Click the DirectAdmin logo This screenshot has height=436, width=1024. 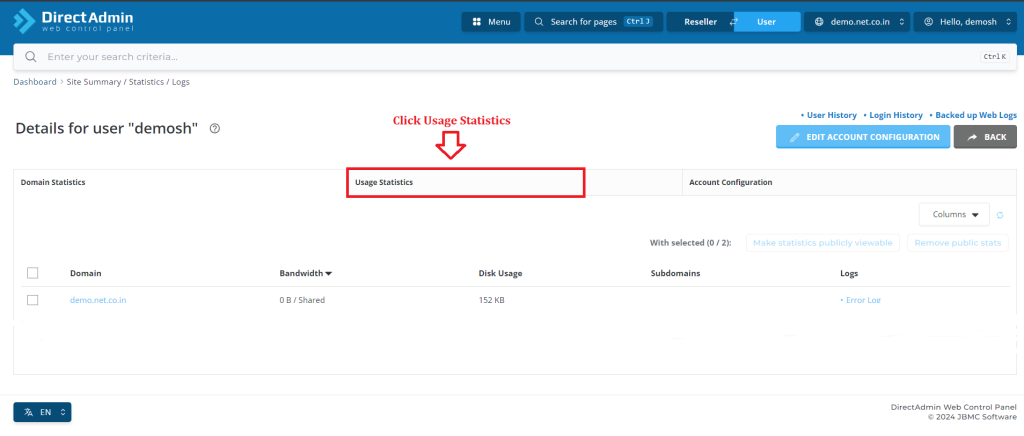click(x=72, y=21)
